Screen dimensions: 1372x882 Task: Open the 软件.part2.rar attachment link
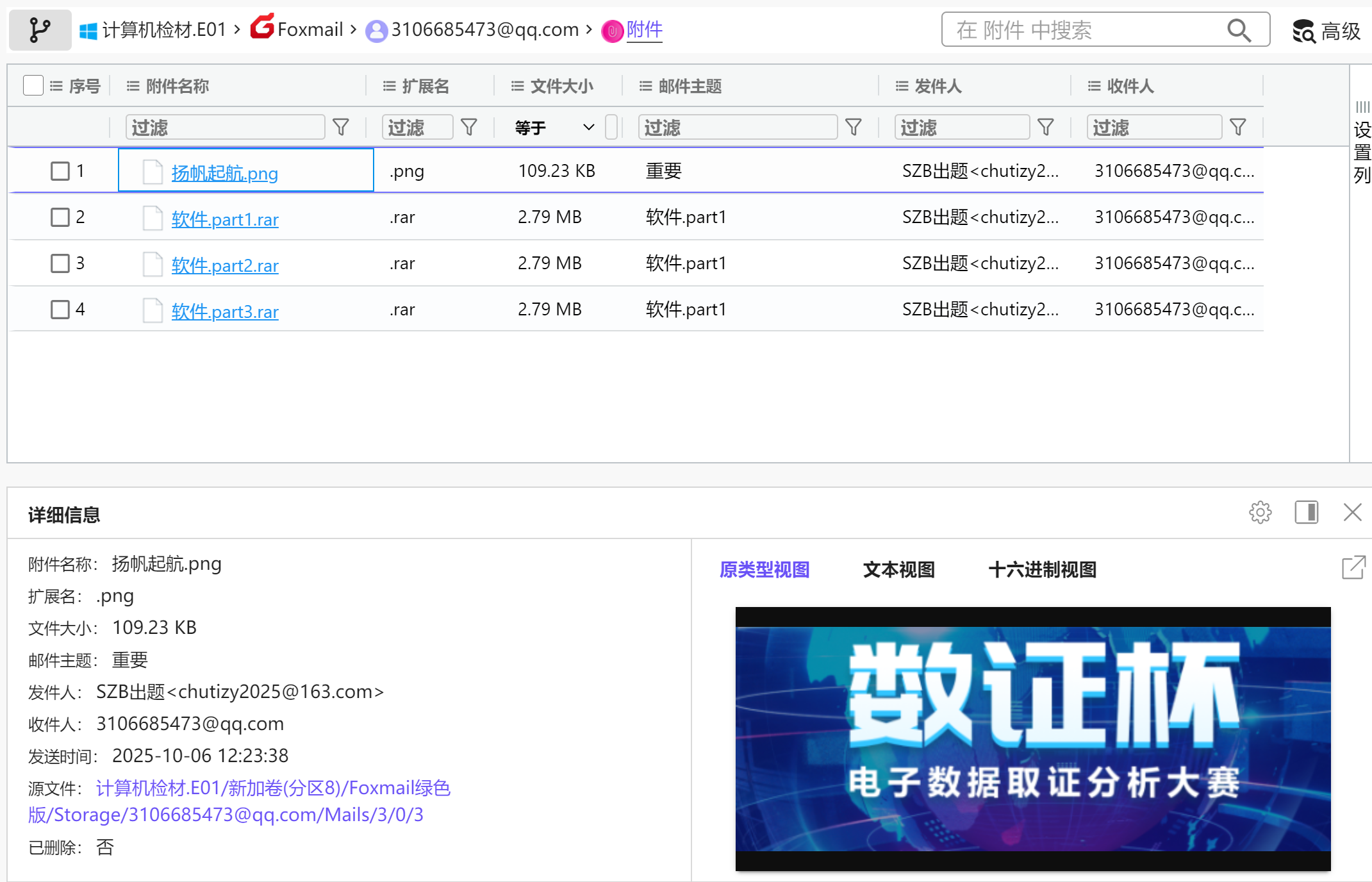pos(224,265)
